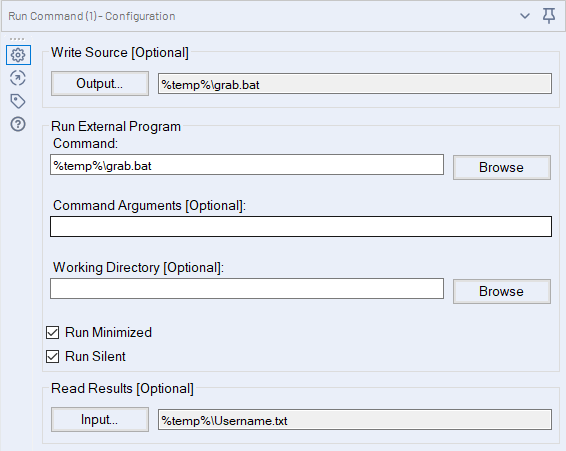Browse for the Working Directory
Screen dimensions: 566x451
[502, 291]
